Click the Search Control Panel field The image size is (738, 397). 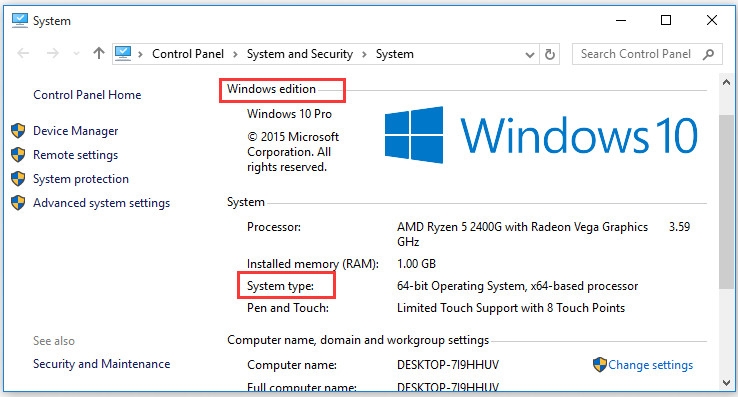click(648, 54)
